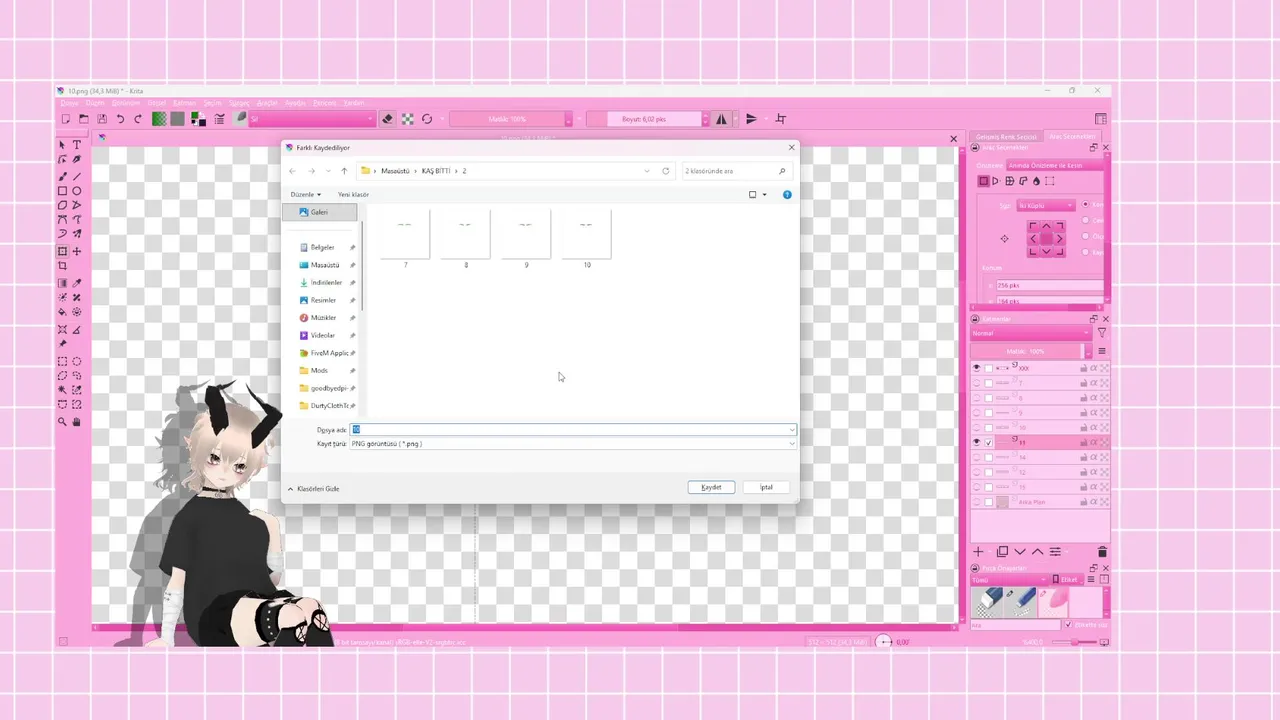1280x720 pixels.
Task: Select the Color Sampler eyedropper tool
Action: [x=77, y=283]
